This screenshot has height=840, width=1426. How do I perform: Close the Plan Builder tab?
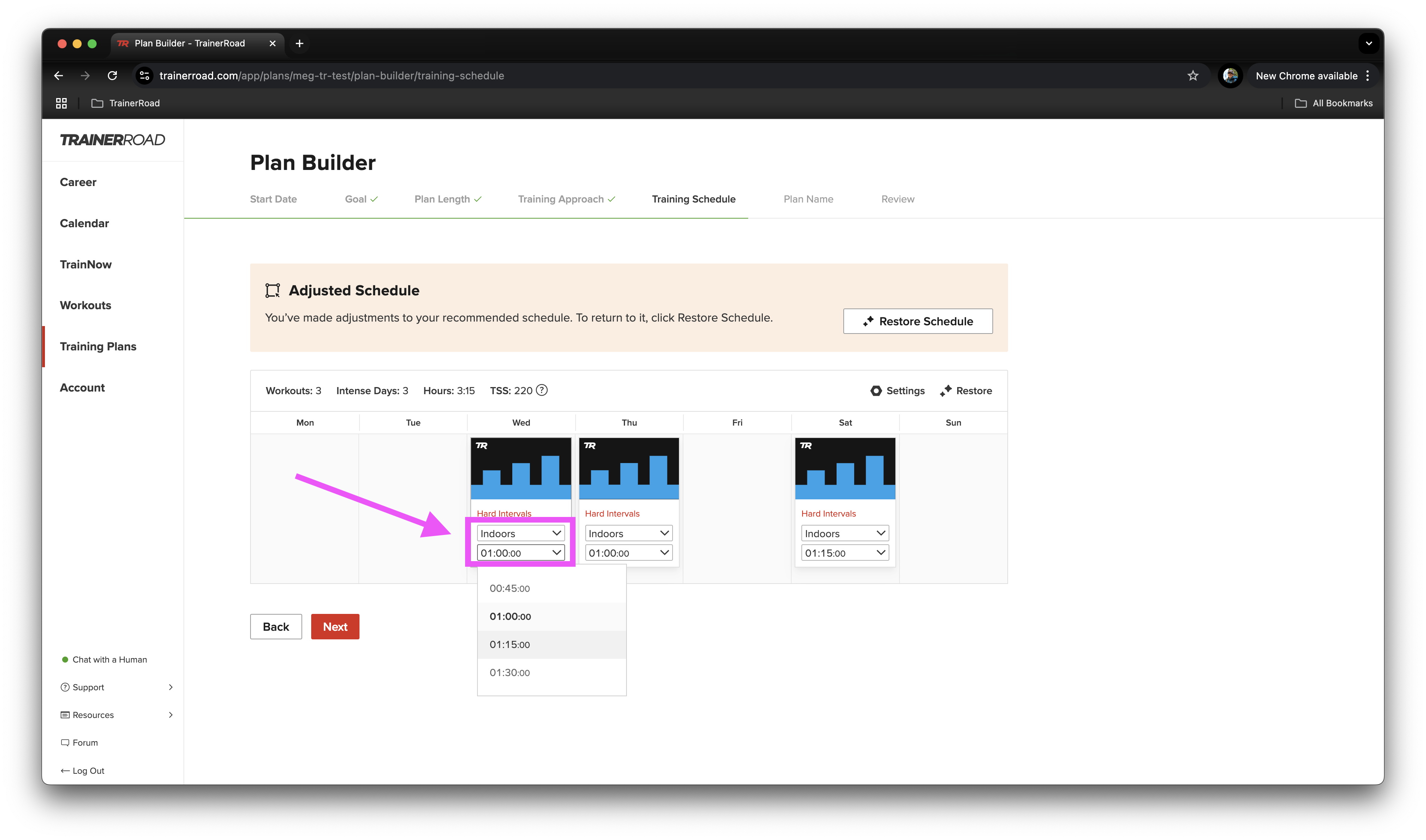point(272,43)
